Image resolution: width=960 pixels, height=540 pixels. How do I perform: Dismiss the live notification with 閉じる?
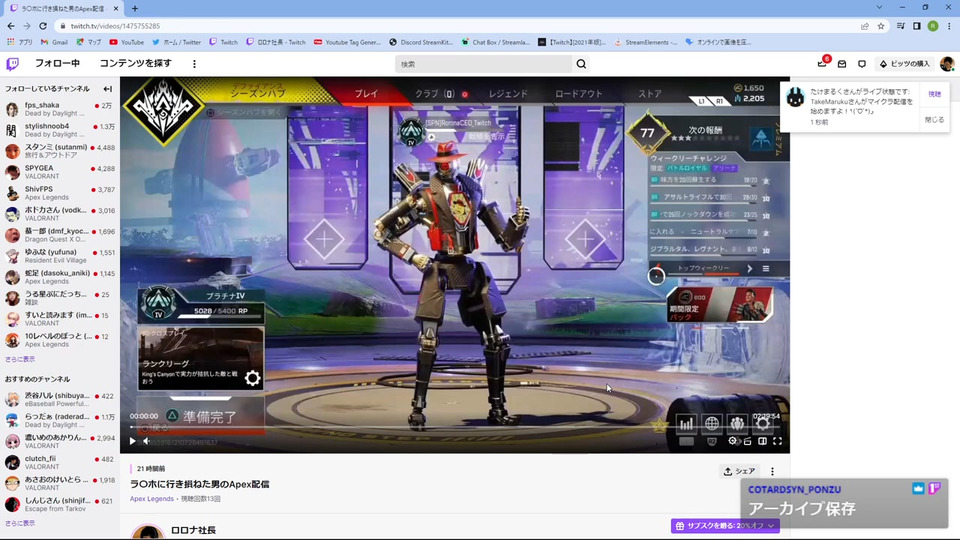click(x=934, y=119)
